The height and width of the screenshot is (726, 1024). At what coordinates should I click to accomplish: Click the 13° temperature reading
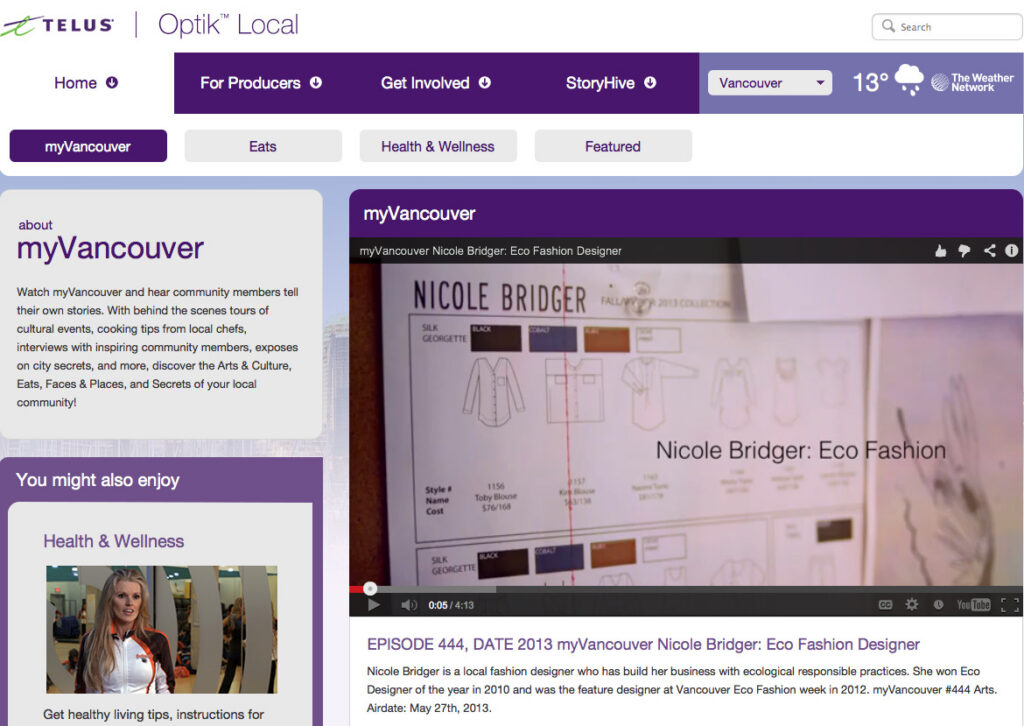(x=870, y=83)
